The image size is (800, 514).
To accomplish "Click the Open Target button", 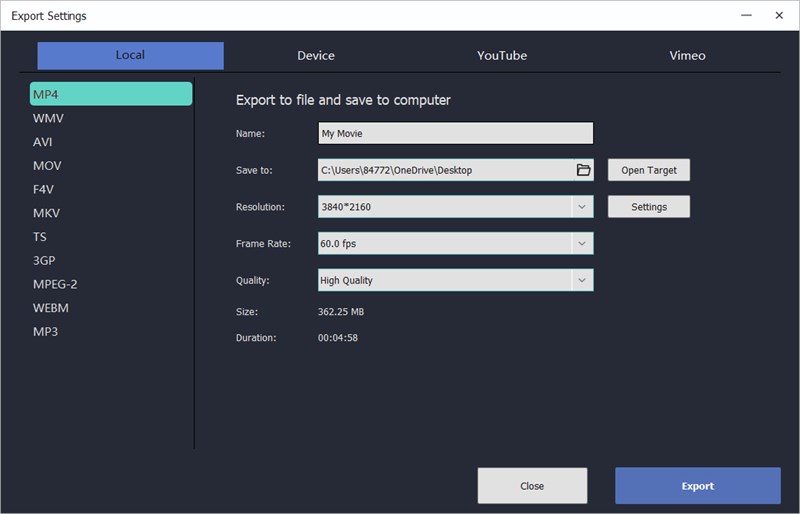I will coord(648,170).
